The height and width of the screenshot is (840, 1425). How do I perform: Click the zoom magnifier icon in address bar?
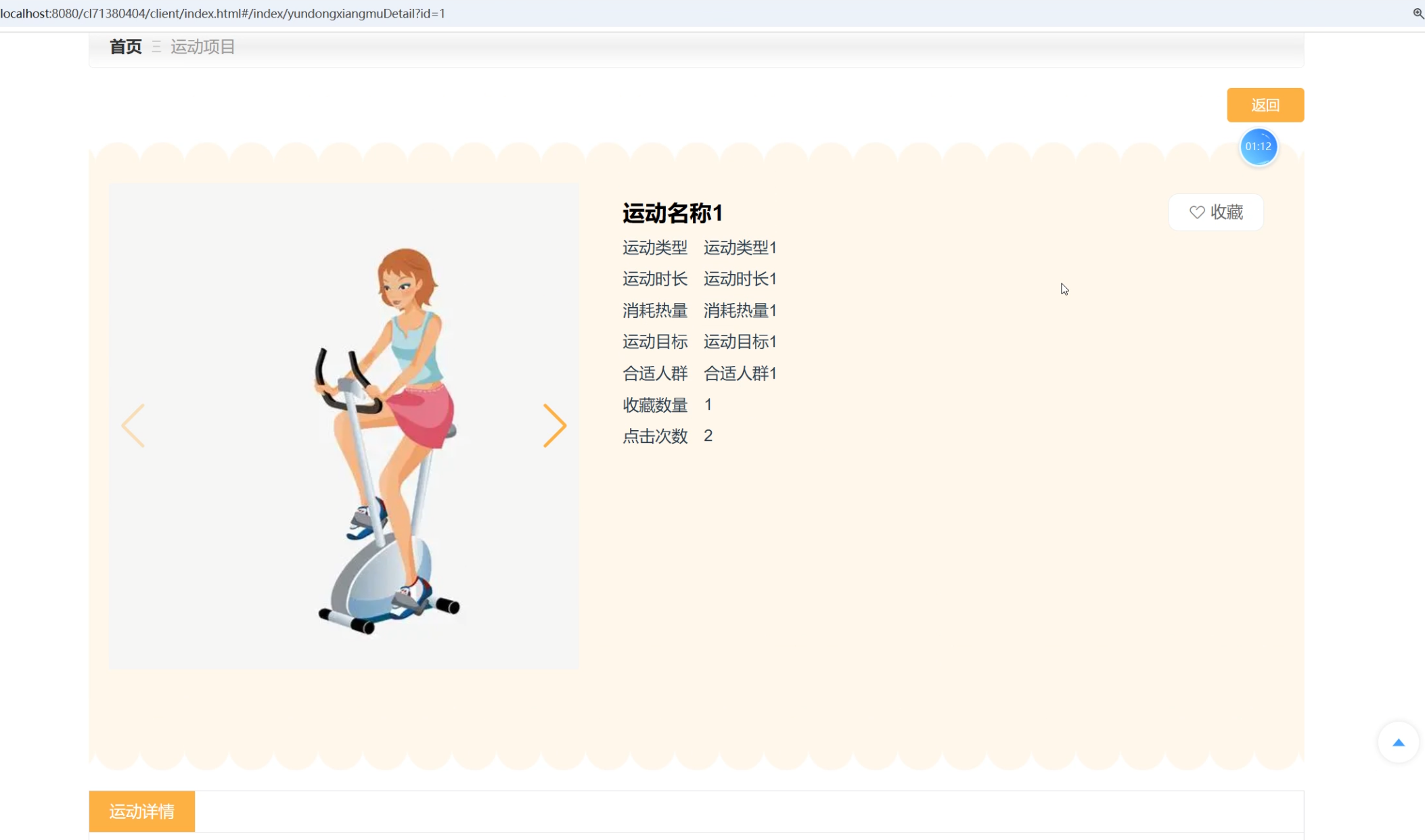click(1418, 14)
